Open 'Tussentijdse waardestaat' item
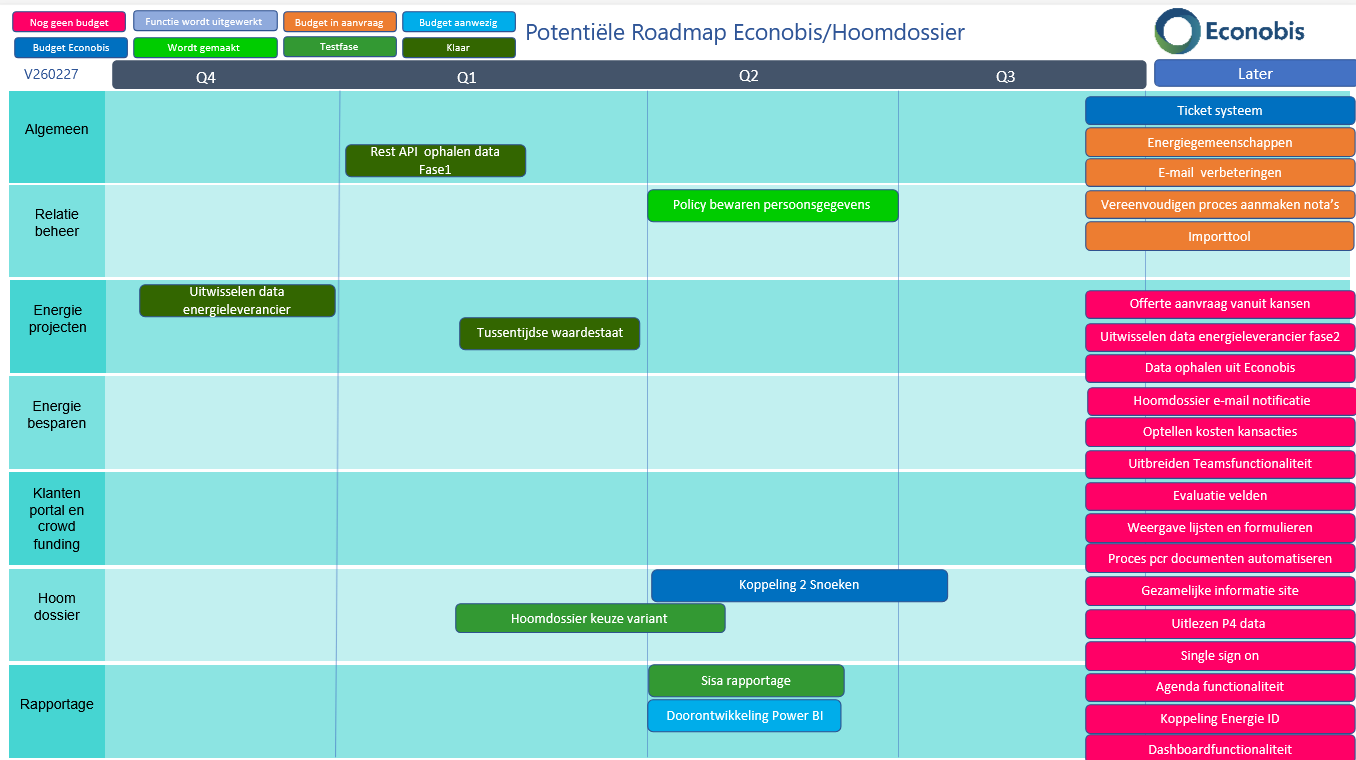 pos(549,334)
